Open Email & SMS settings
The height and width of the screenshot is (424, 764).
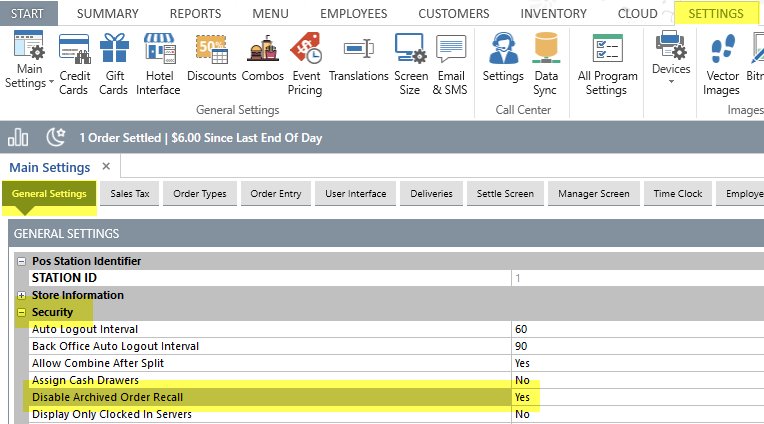(x=450, y=62)
